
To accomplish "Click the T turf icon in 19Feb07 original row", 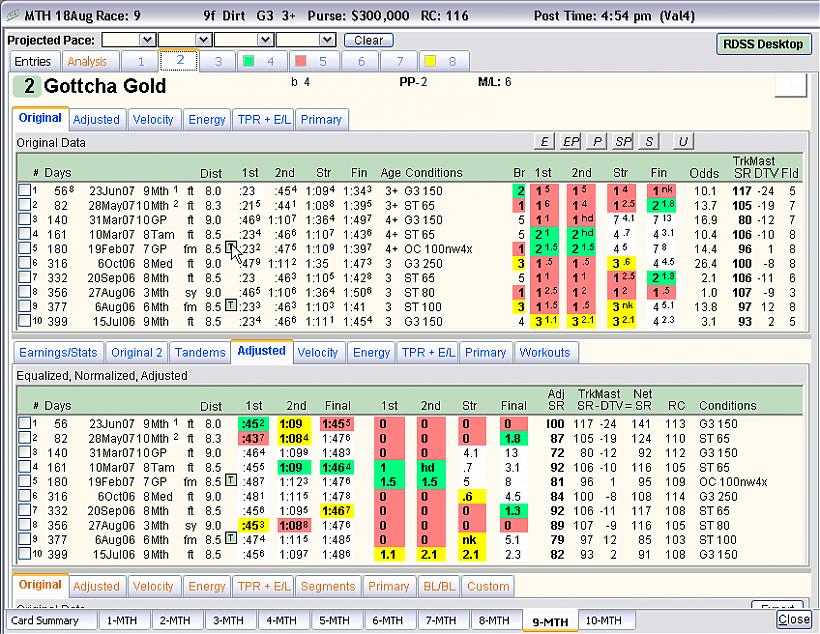I will point(231,248).
